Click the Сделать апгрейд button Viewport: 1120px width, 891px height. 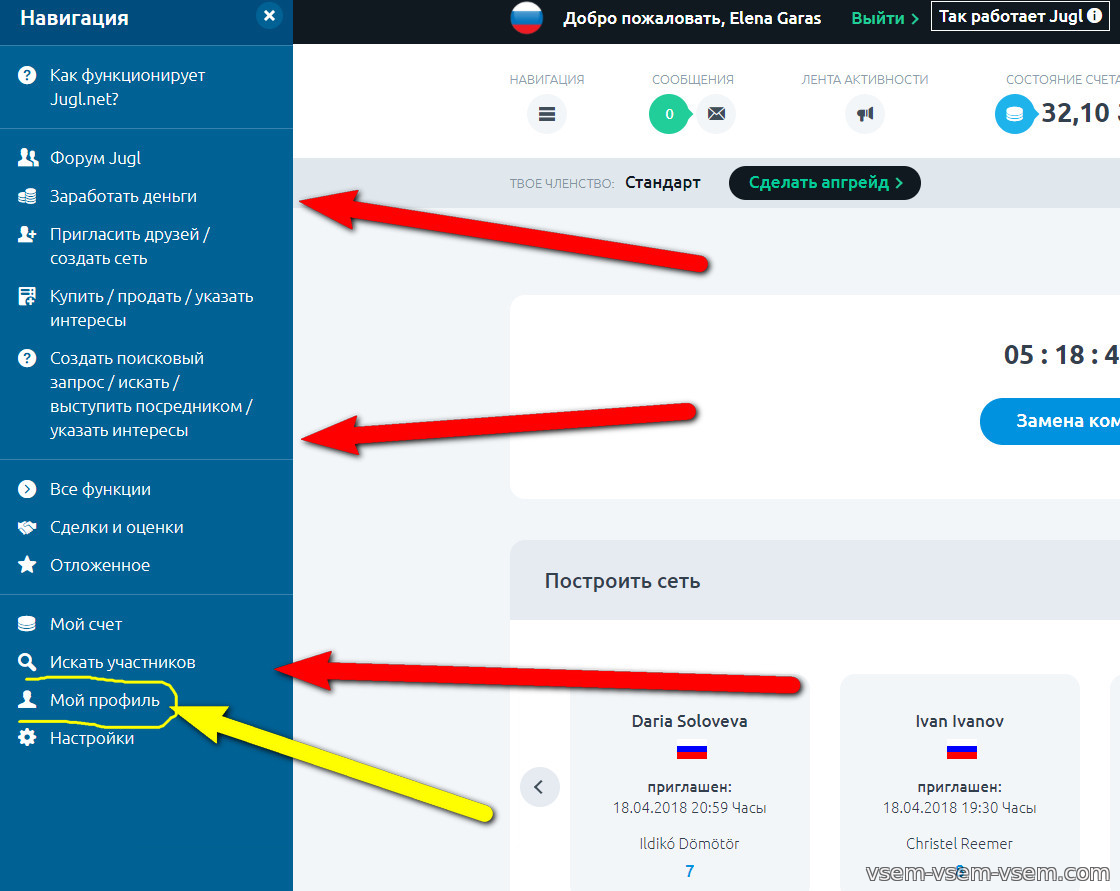click(825, 183)
